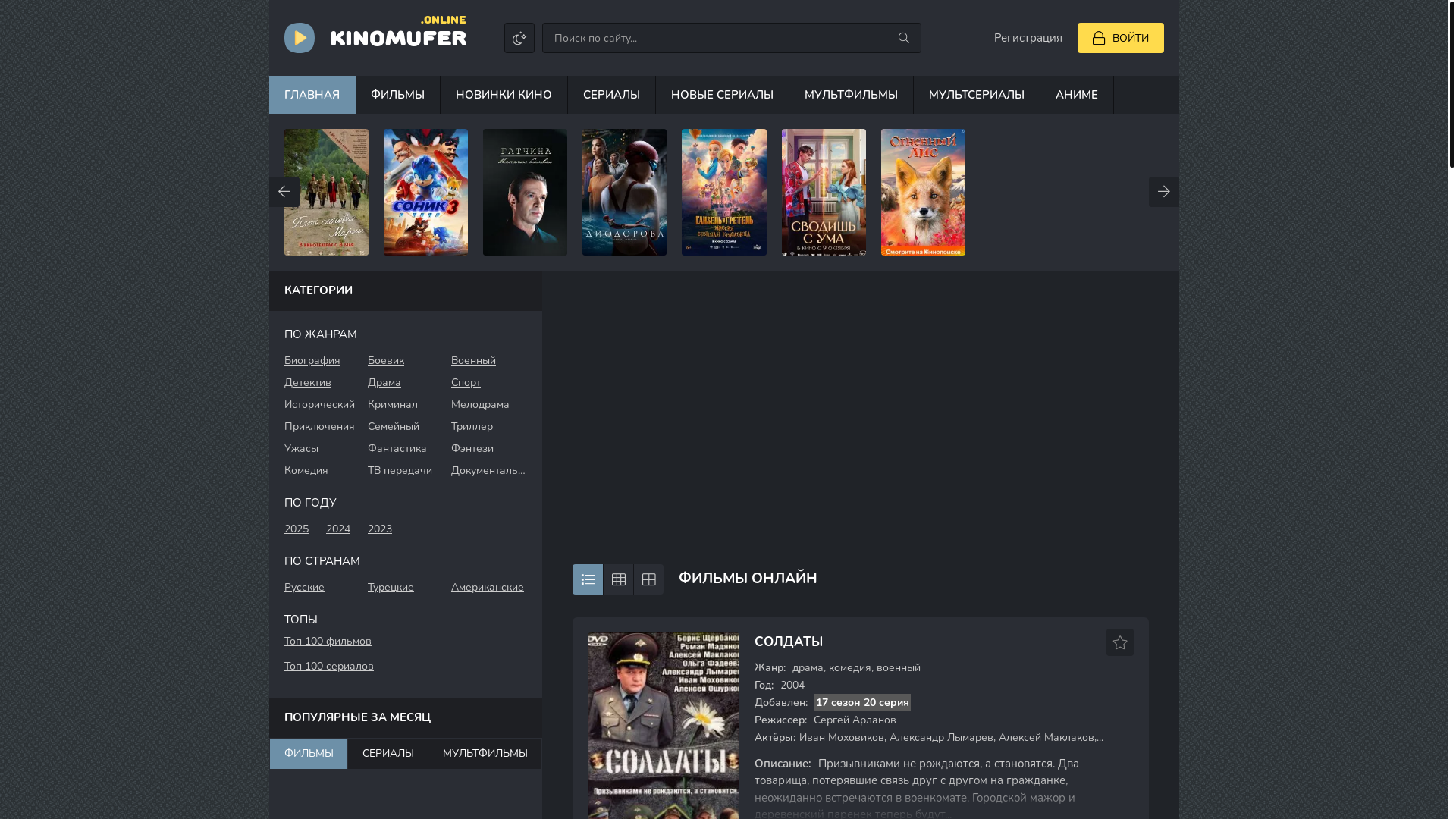Image resolution: width=1456 pixels, height=819 pixels.
Task: Open the Топ 100 сериалов link
Action: pos(329,666)
